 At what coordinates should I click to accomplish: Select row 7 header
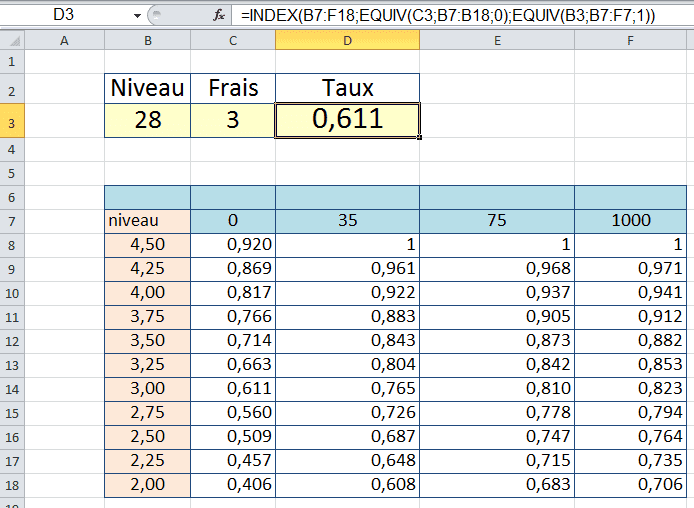coord(11,221)
